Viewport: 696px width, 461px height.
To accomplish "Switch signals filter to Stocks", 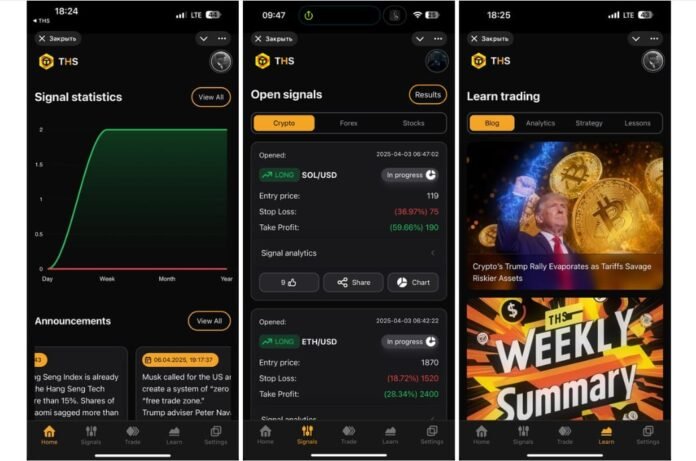I will [x=413, y=123].
